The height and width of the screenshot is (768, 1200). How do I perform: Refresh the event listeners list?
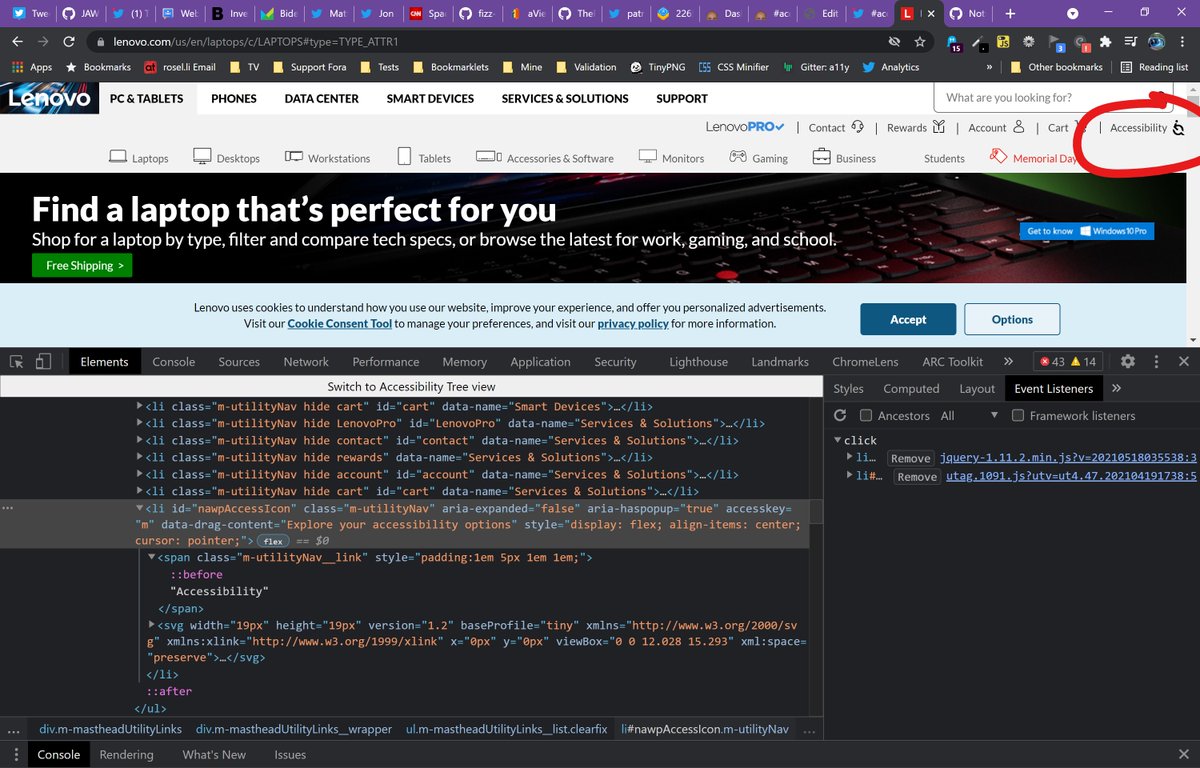(x=840, y=415)
